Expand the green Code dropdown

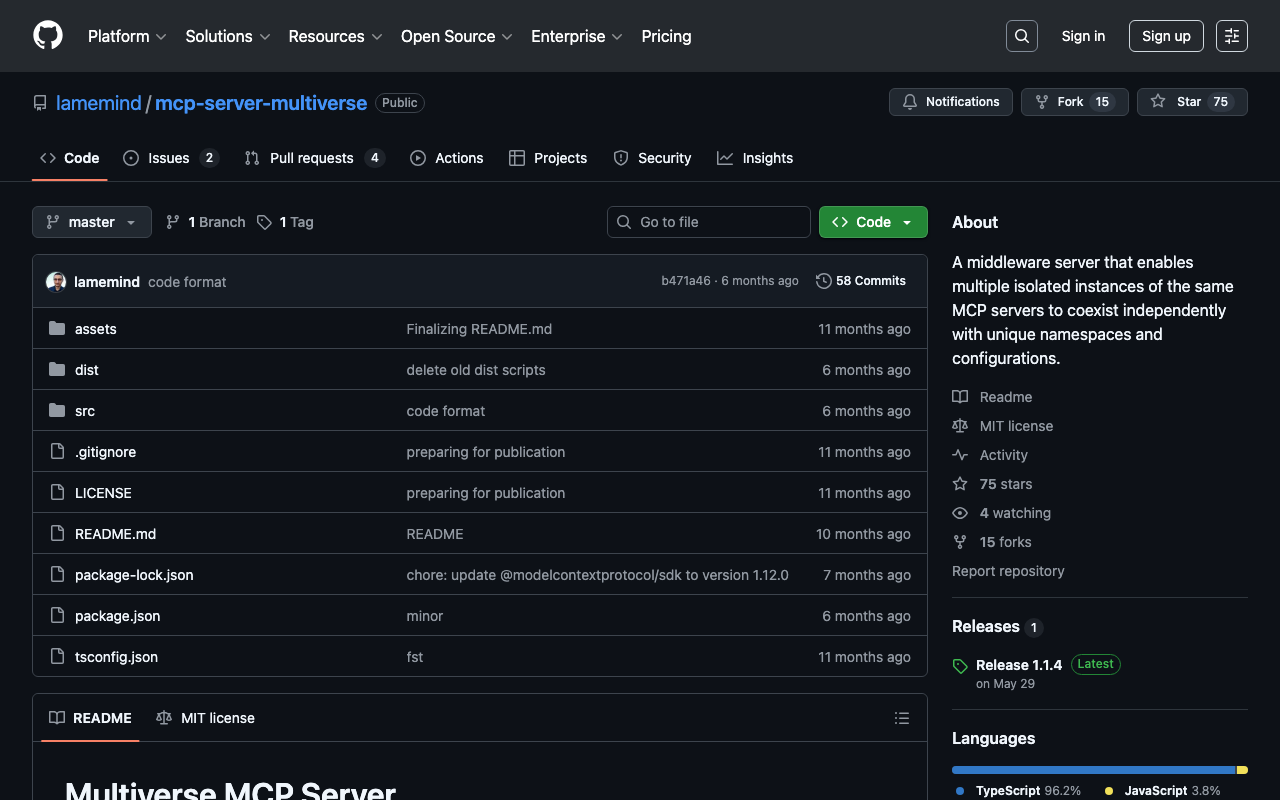click(x=872, y=222)
